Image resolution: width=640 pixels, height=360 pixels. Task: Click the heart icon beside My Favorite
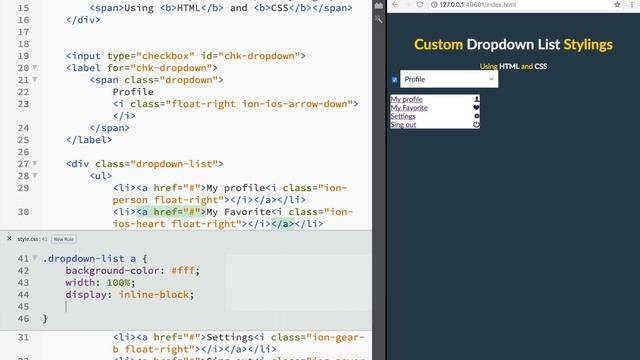(476, 107)
